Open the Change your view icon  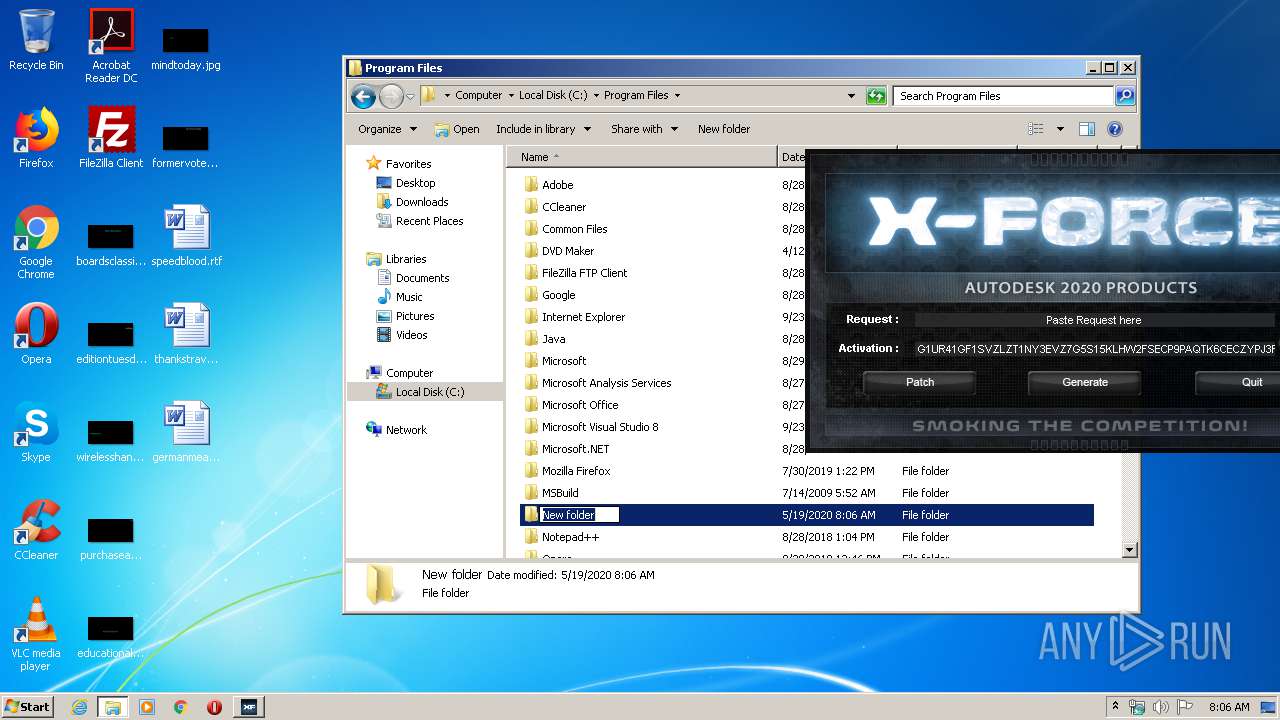[x=1036, y=129]
